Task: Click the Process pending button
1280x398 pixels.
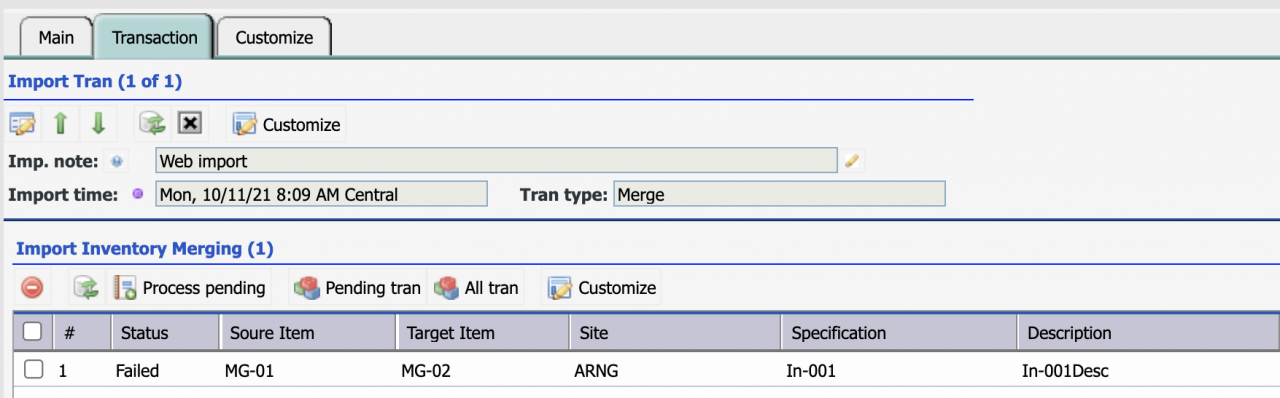Action: click(x=189, y=288)
